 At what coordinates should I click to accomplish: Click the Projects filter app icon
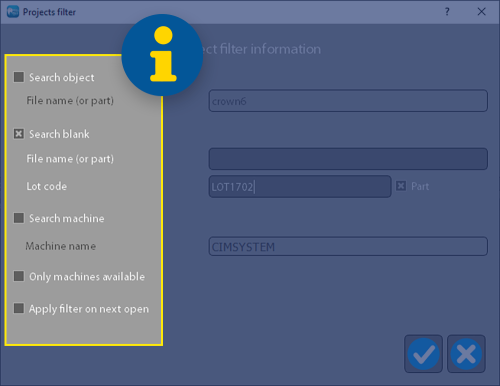[x=13, y=12]
